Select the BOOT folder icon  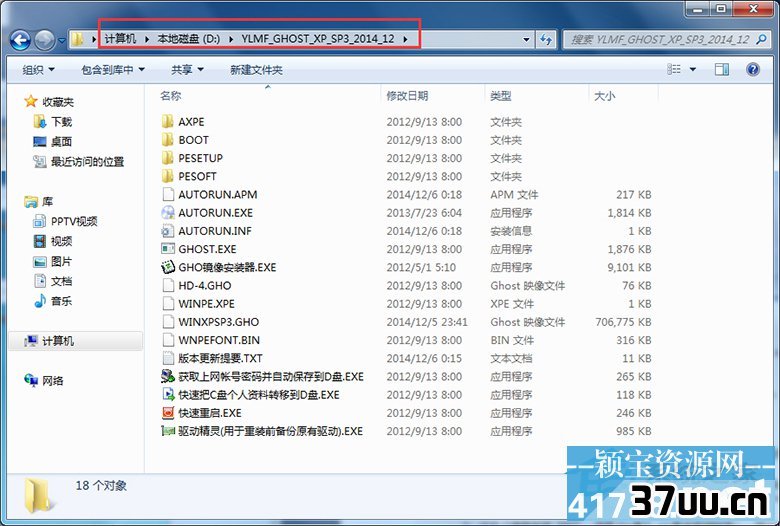pyautogui.click(x=168, y=140)
